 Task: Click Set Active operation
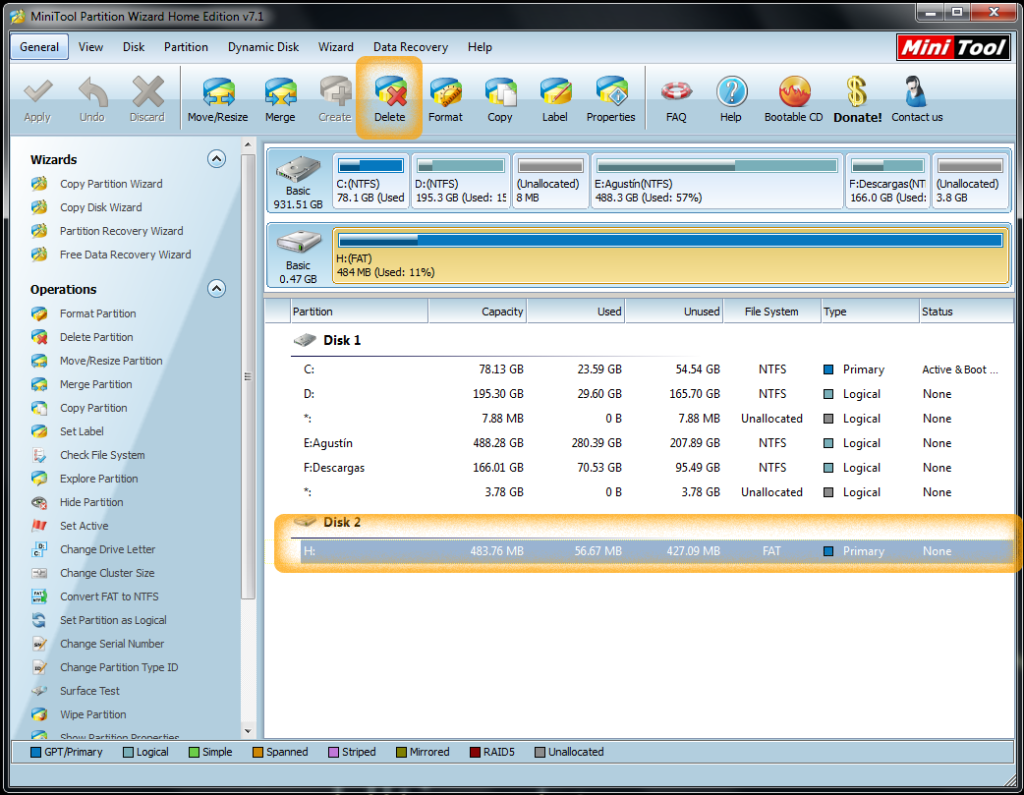coord(84,526)
